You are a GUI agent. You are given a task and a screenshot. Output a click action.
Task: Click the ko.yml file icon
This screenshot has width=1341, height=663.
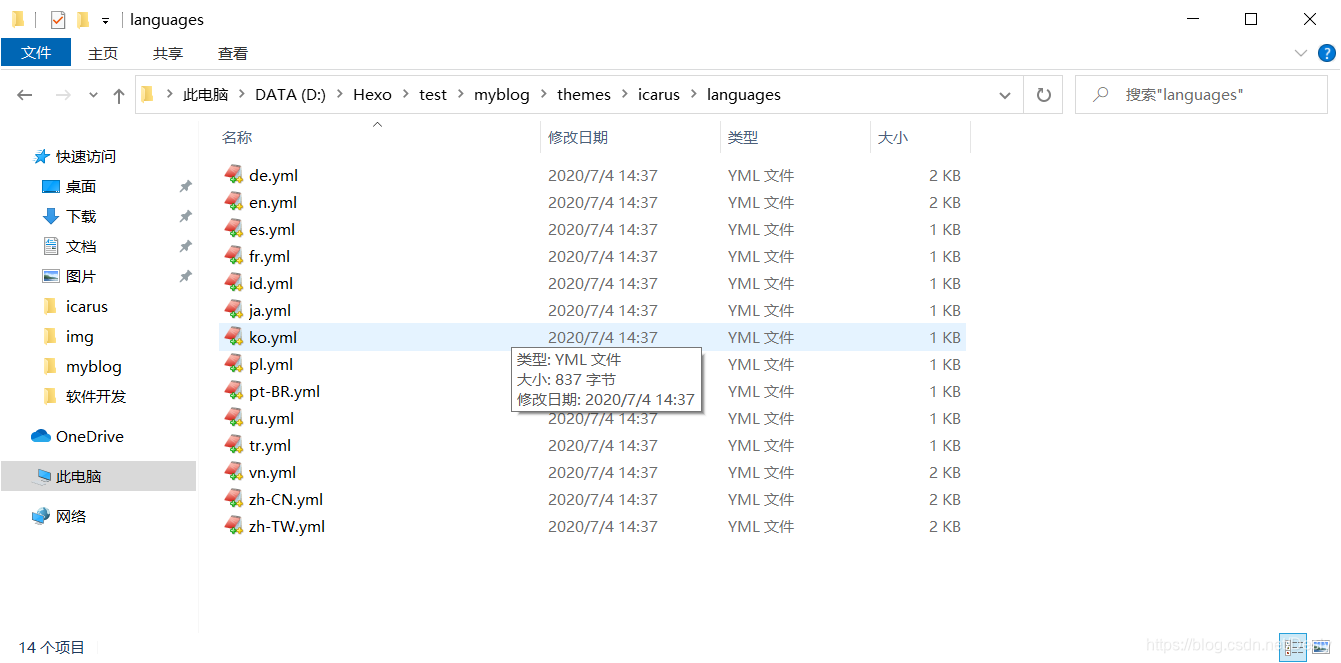click(x=234, y=337)
